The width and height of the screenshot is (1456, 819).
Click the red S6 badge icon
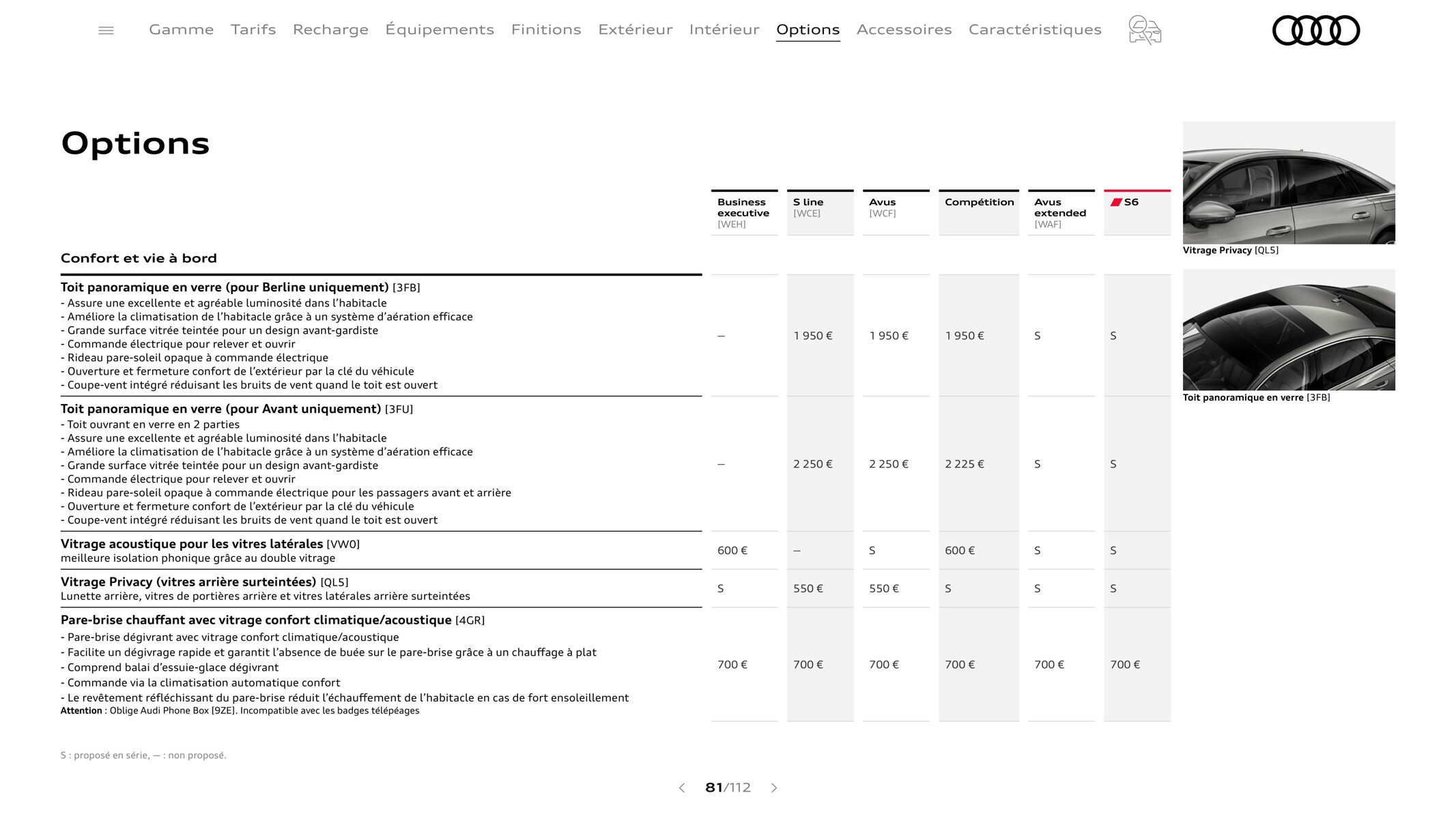[x=1116, y=202]
